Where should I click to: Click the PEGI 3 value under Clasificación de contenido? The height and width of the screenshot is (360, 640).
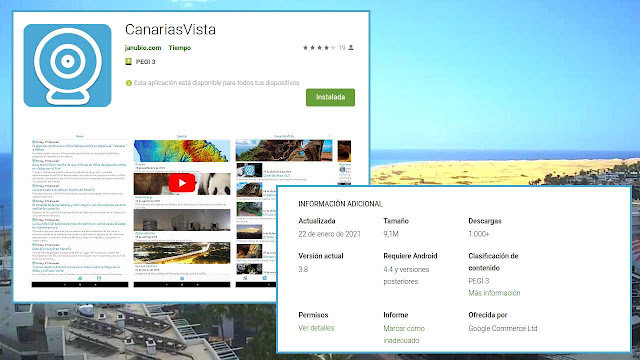click(x=478, y=281)
